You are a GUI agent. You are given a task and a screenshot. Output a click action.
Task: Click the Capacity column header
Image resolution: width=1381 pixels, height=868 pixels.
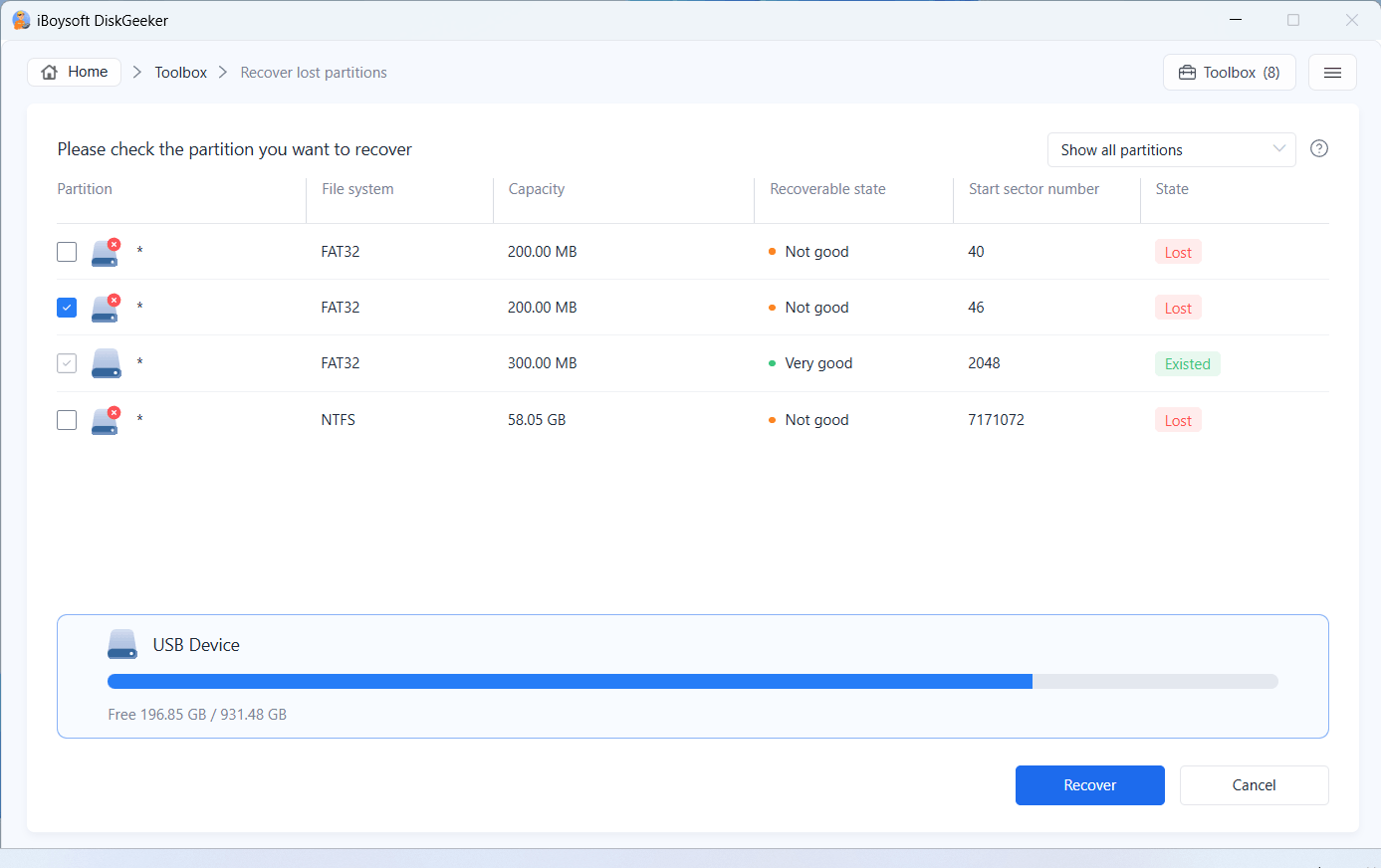pyautogui.click(x=537, y=189)
